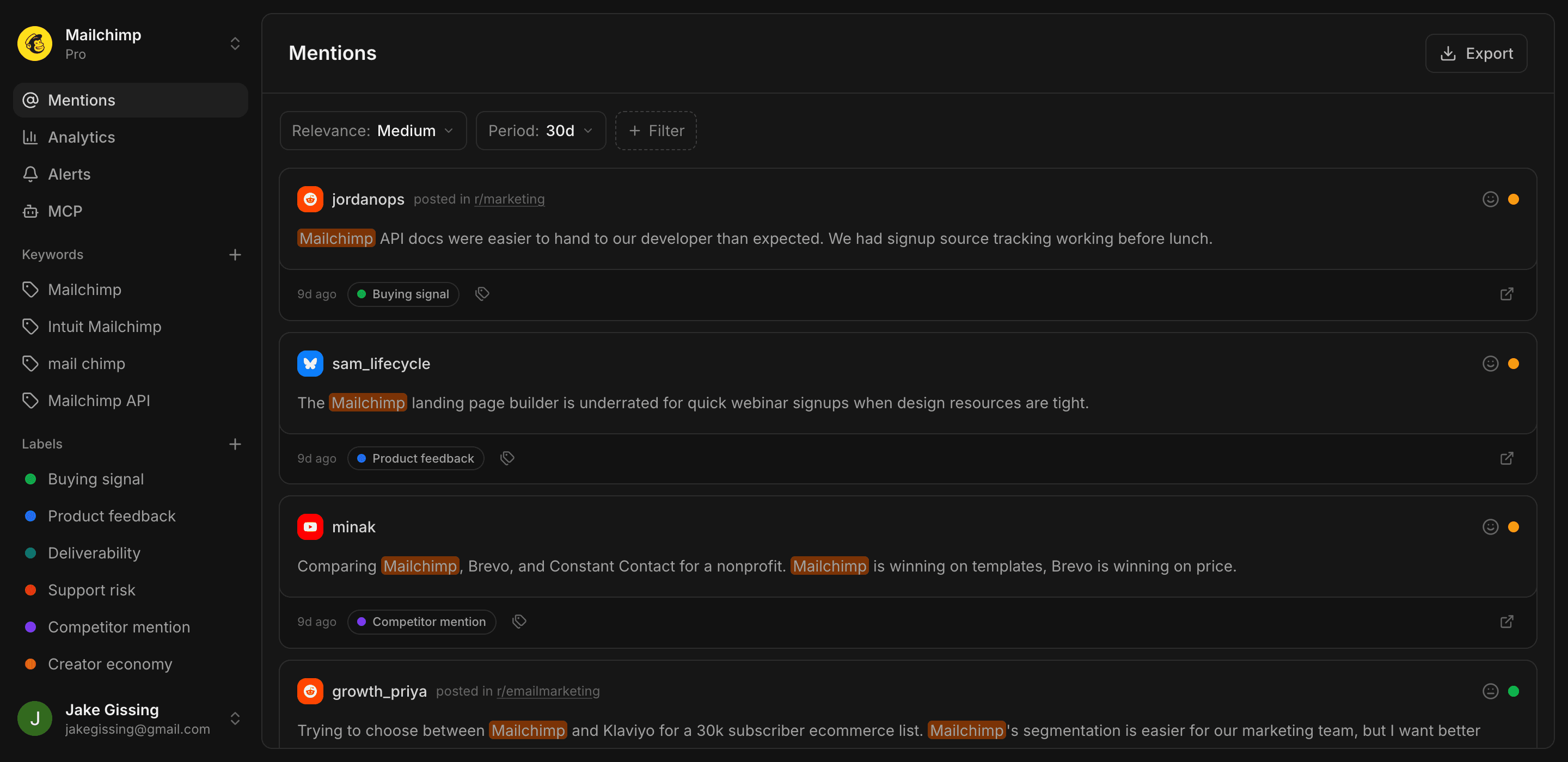The height and width of the screenshot is (762, 1568).
Task: Click the Buying signal green color dot
Action: point(30,480)
